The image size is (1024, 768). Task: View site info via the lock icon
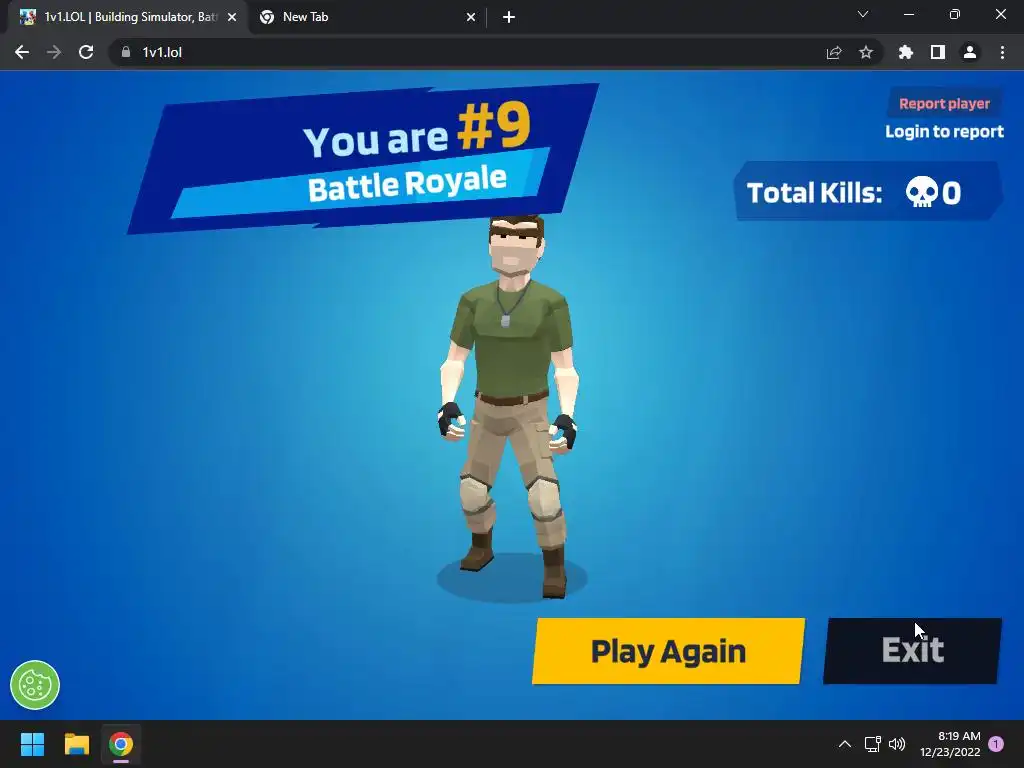point(126,52)
